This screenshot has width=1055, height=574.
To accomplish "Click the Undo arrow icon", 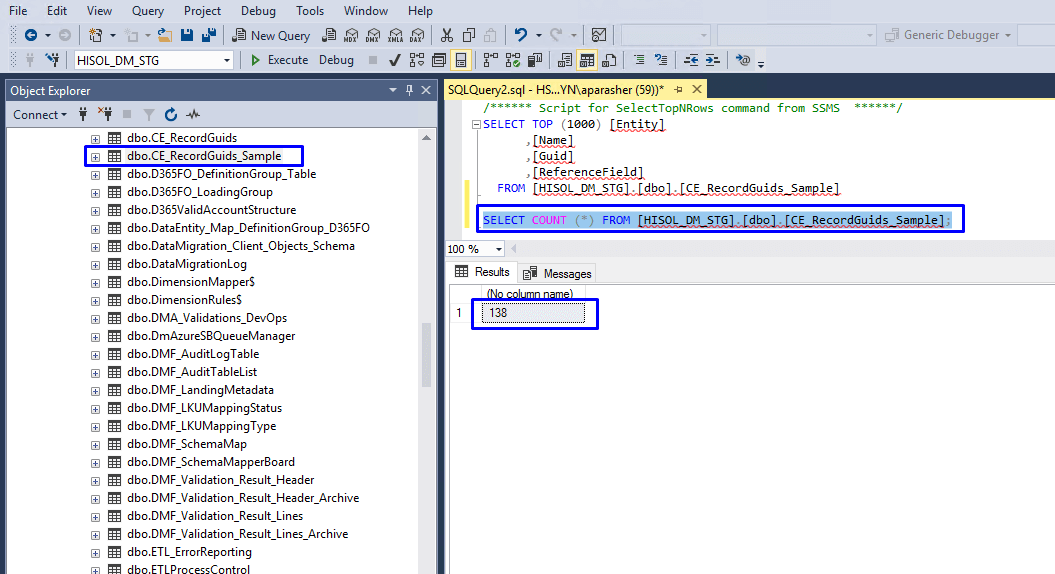I will click(x=521, y=35).
